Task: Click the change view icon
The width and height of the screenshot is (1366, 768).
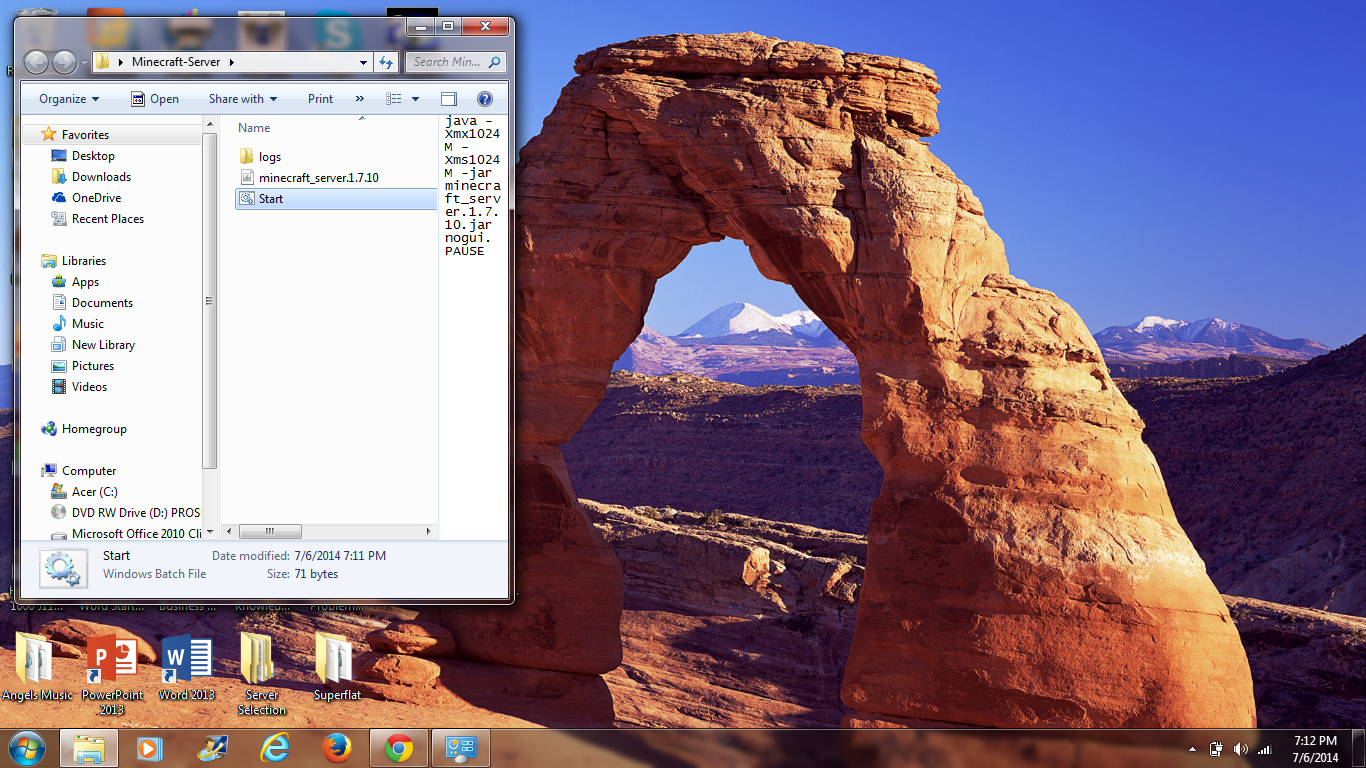Action: [x=394, y=99]
